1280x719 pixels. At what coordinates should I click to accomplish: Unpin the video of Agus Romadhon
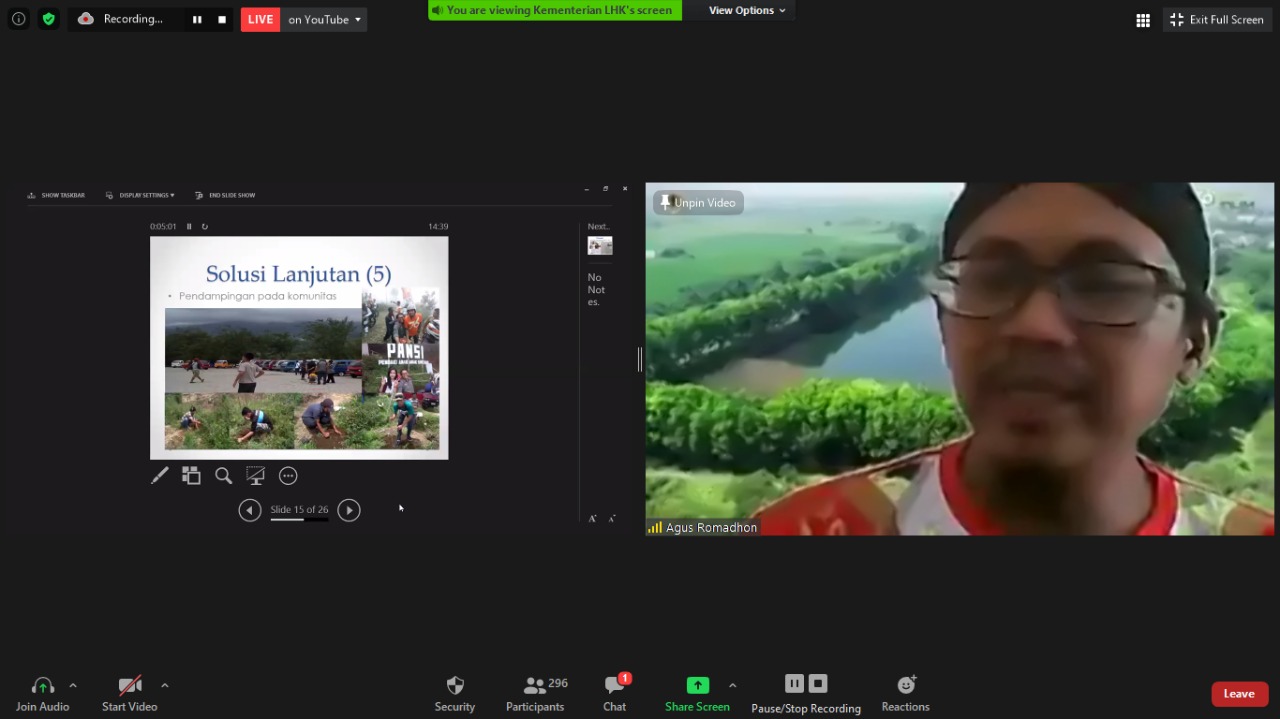click(x=698, y=203)
